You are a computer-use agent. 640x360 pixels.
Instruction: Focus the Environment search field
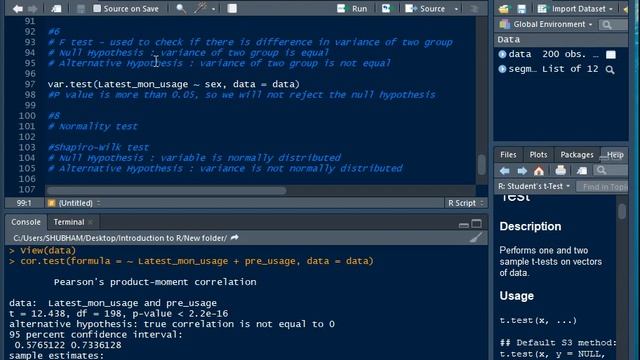(613, 25)
